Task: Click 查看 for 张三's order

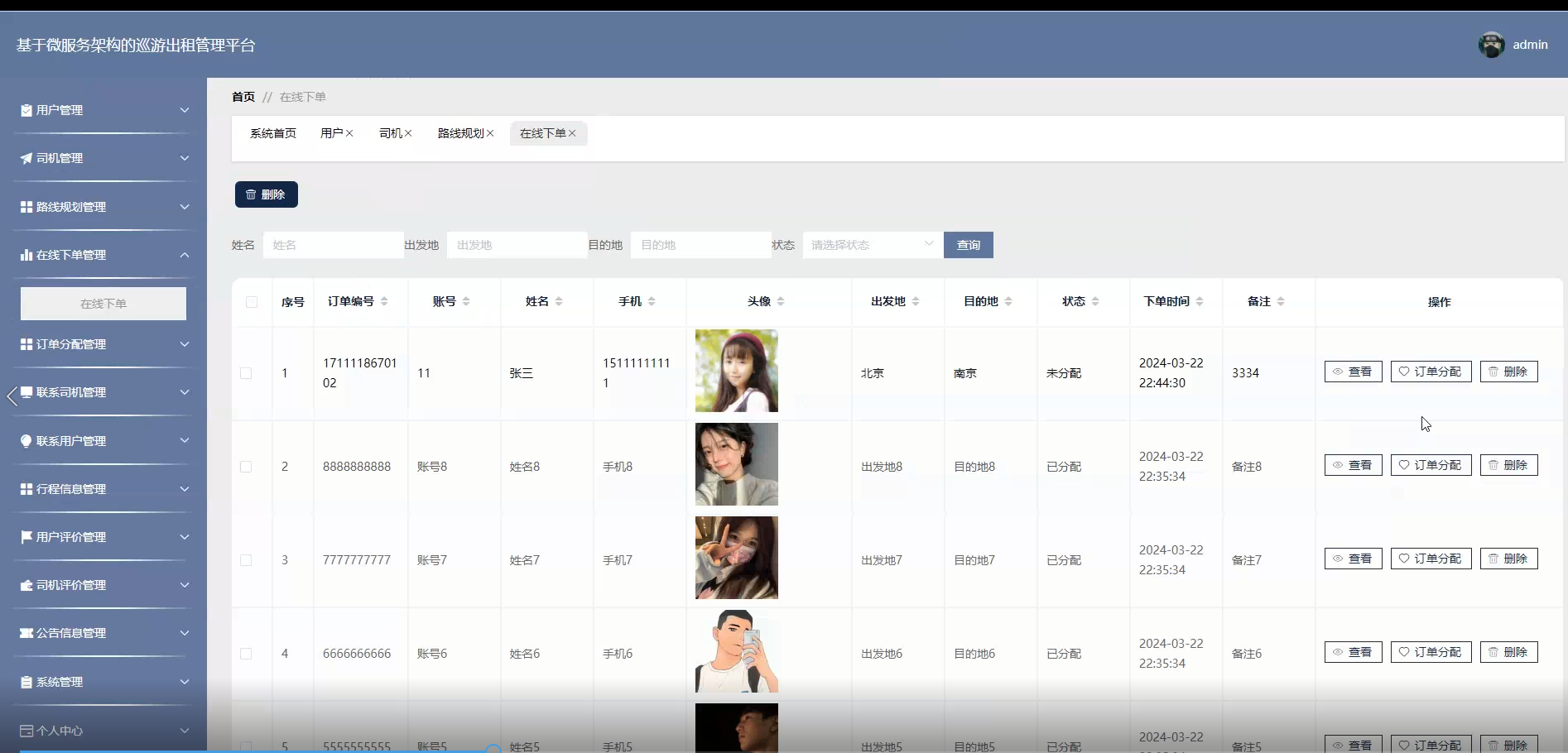Action: tap(1354, 372)
